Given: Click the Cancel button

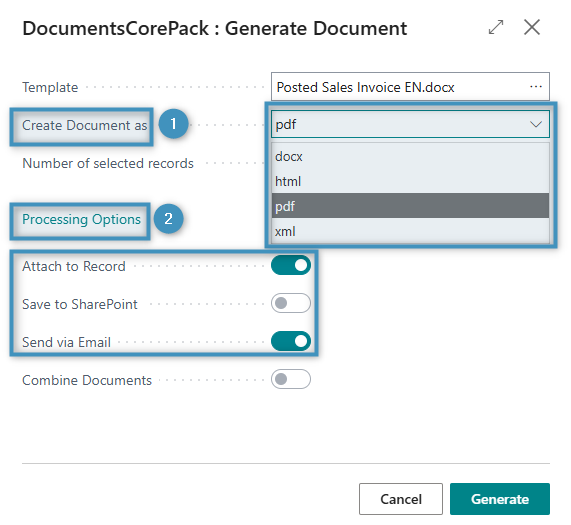Looking at the screenshot, I should pos(401,499).
